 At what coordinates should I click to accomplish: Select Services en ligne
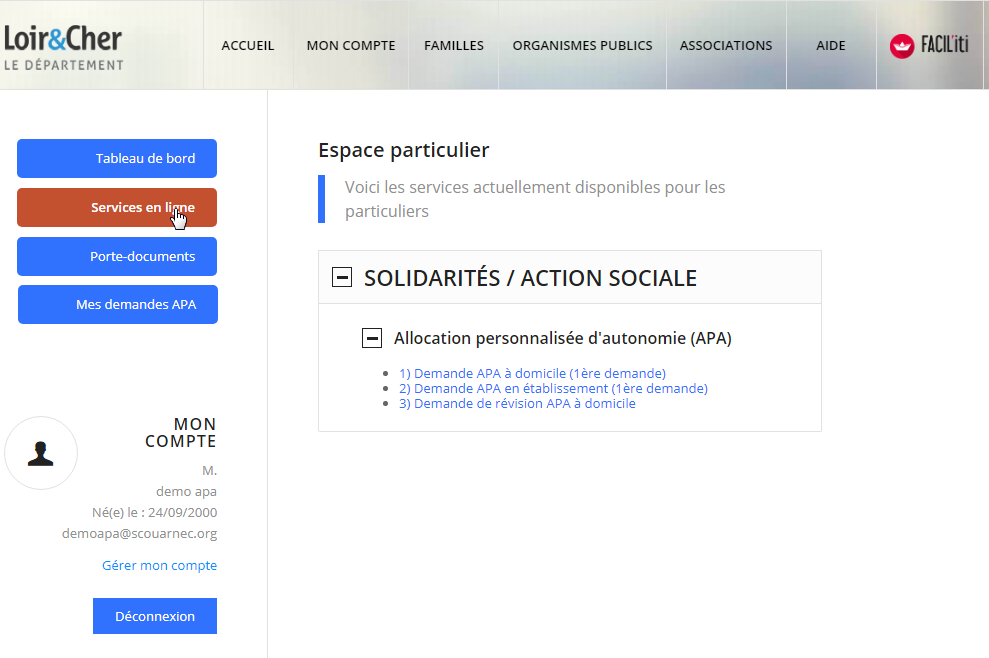coord(116,207)
